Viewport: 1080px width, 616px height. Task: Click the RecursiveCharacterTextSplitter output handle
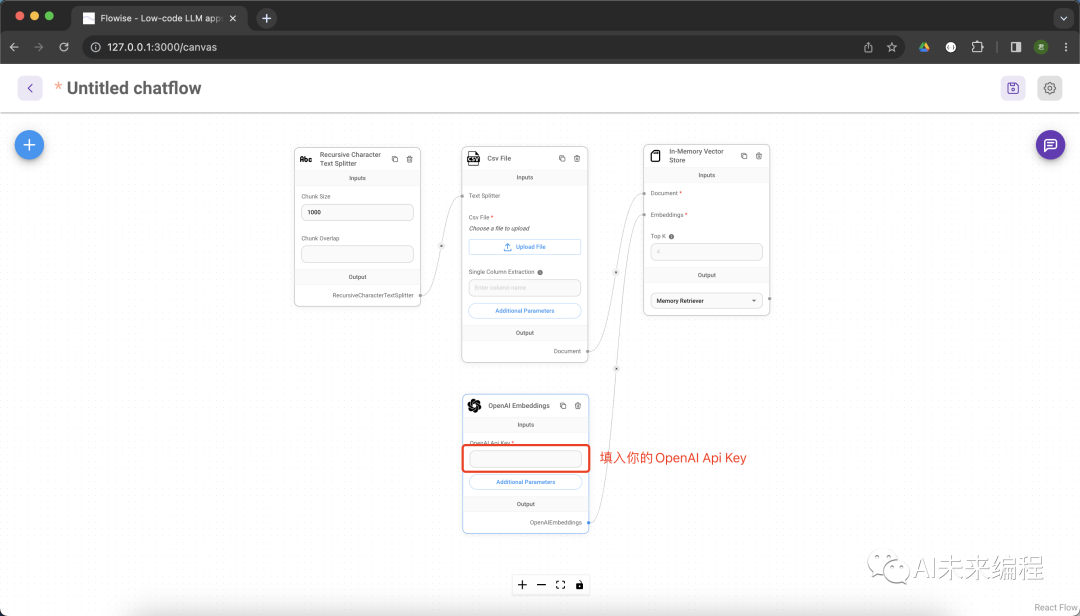(420, 296)
